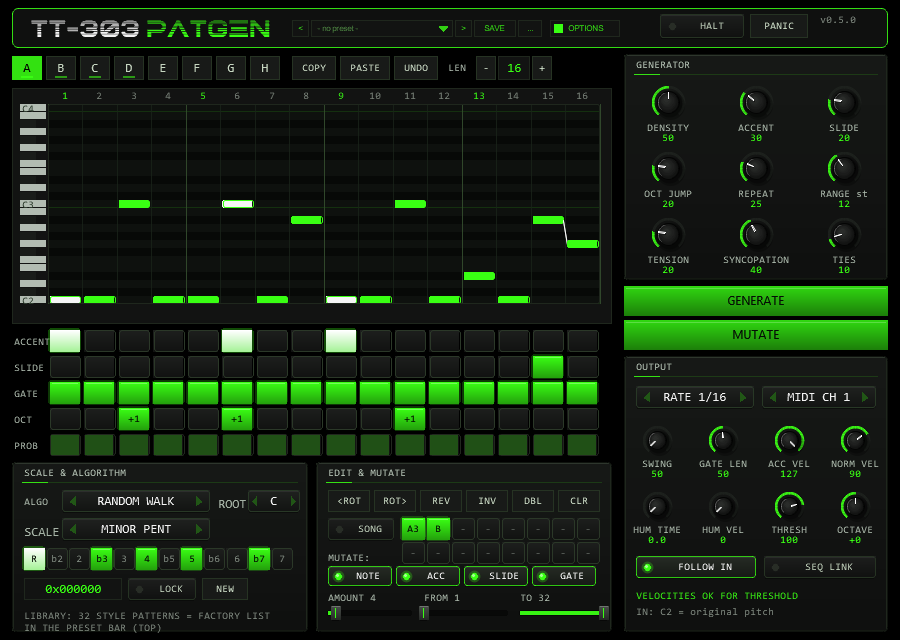Adjust the Repeat knob

tap(755, 169)
